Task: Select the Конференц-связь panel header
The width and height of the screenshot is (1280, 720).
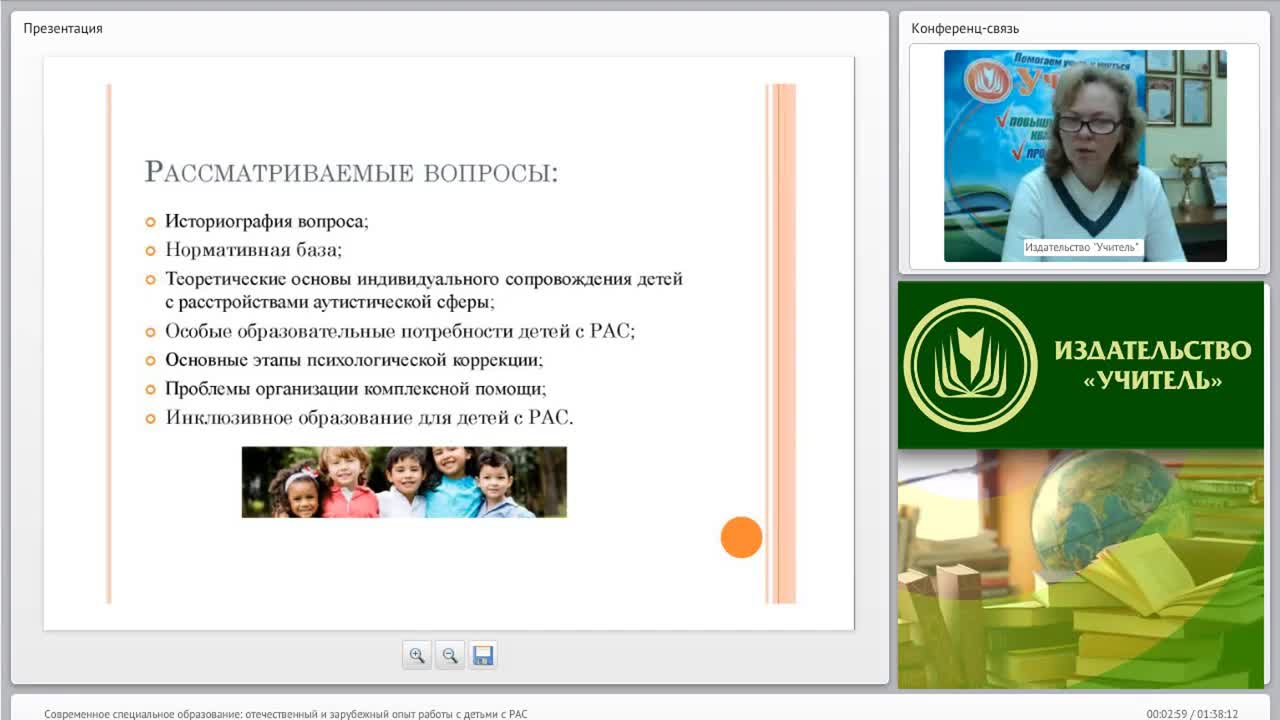Action: [x=965, y=28]
